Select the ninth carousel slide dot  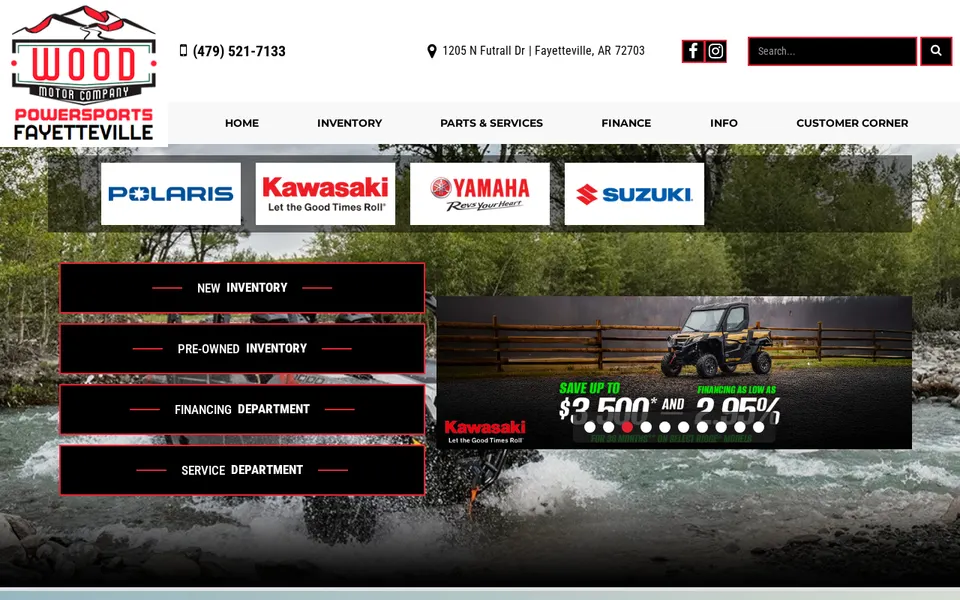pos(740,427)
